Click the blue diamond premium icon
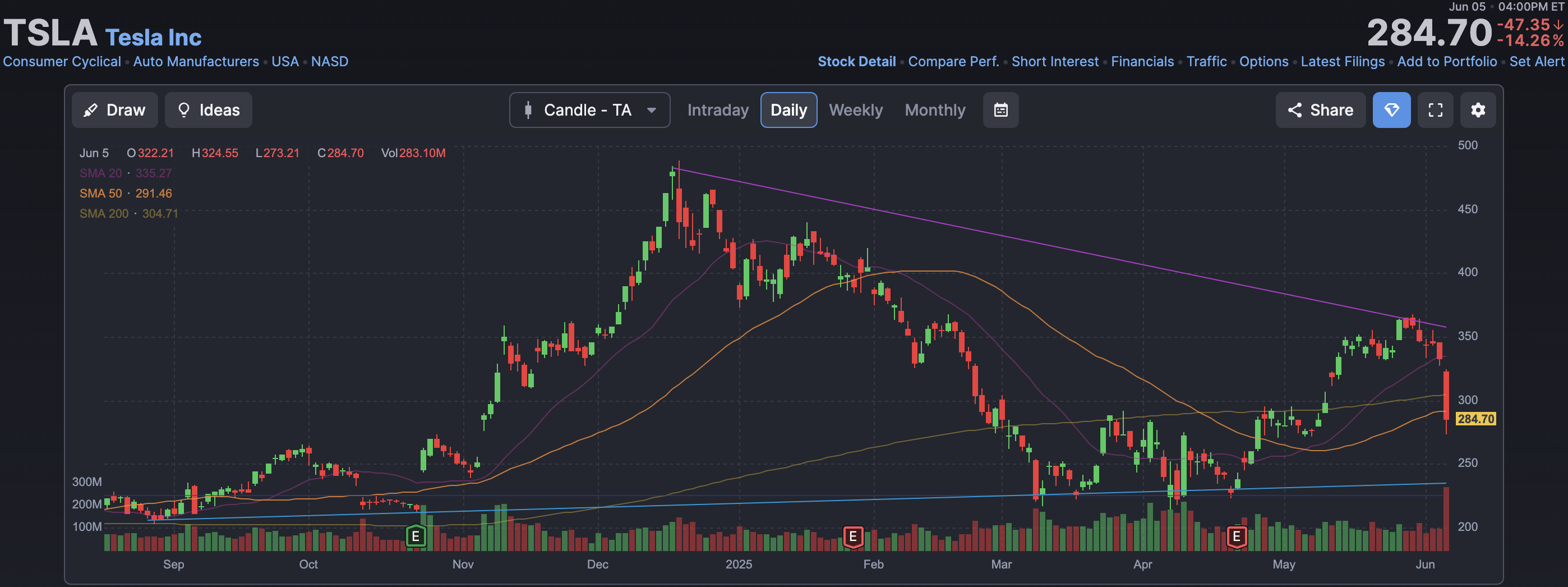Screen dimensions: 1568x587 1391,110
